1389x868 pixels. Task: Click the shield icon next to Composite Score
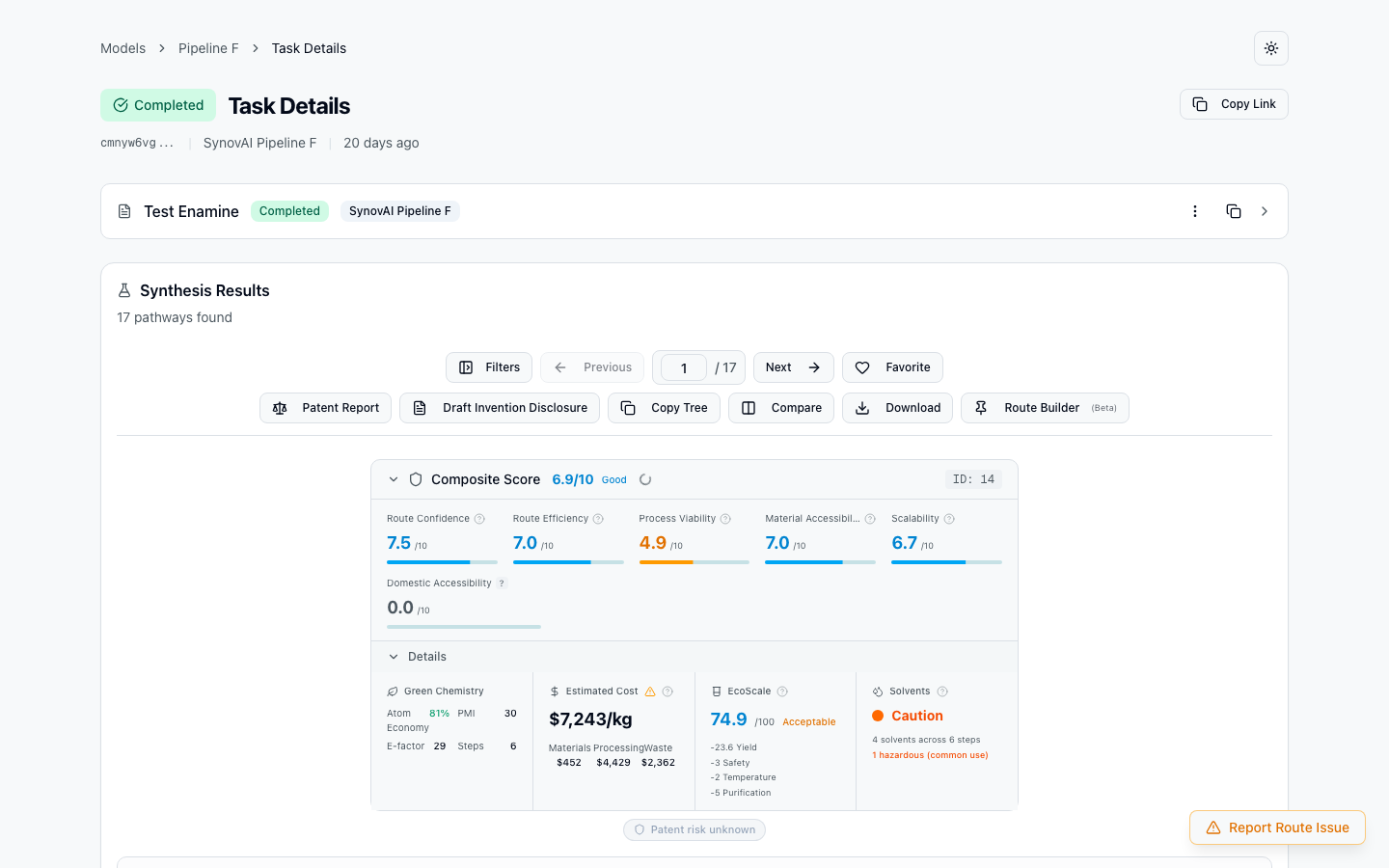(416, 479)
